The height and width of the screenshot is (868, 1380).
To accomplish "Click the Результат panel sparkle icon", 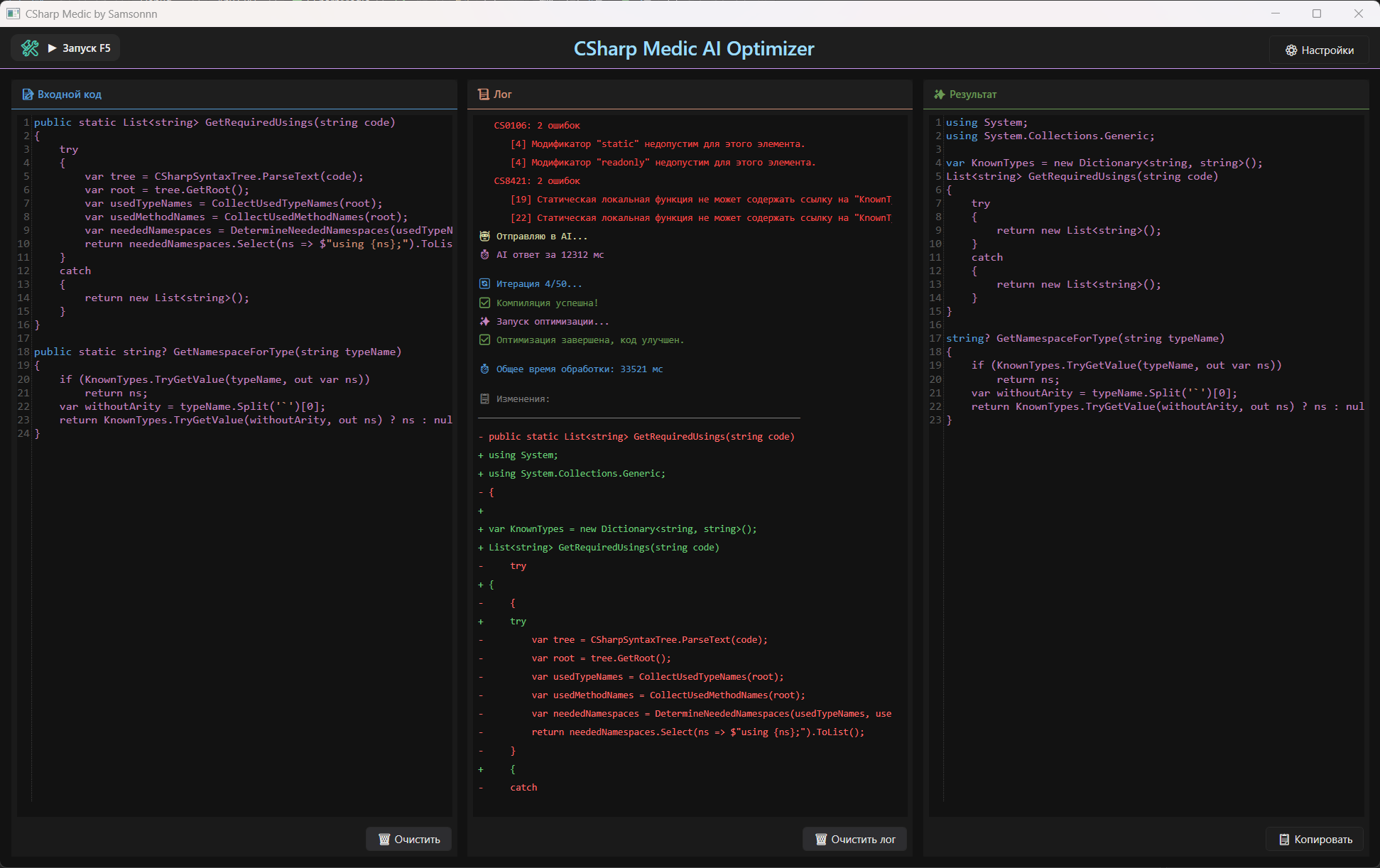I will click(x=939, y=94).
